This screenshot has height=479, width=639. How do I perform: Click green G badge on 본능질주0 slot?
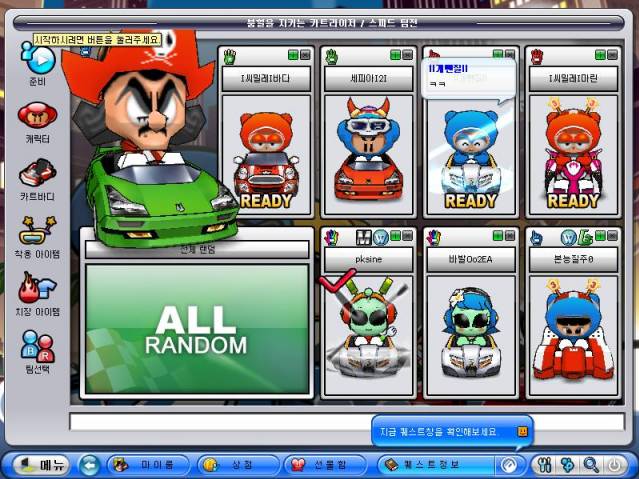coord(585,237)
